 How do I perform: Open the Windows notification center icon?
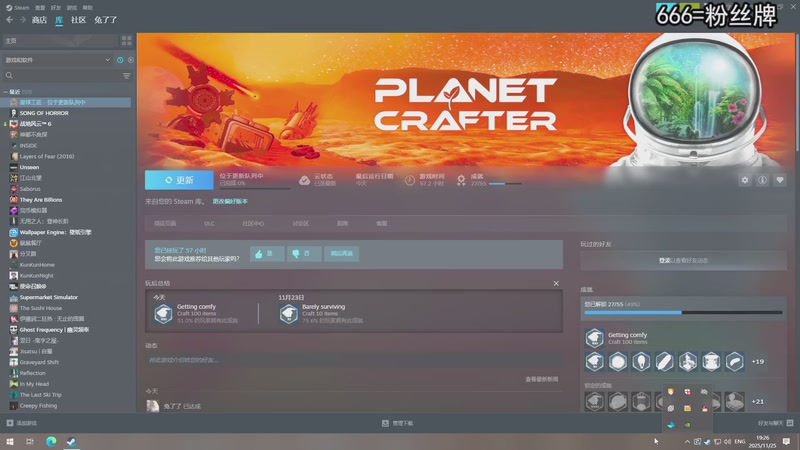click(x=786, y=441)
